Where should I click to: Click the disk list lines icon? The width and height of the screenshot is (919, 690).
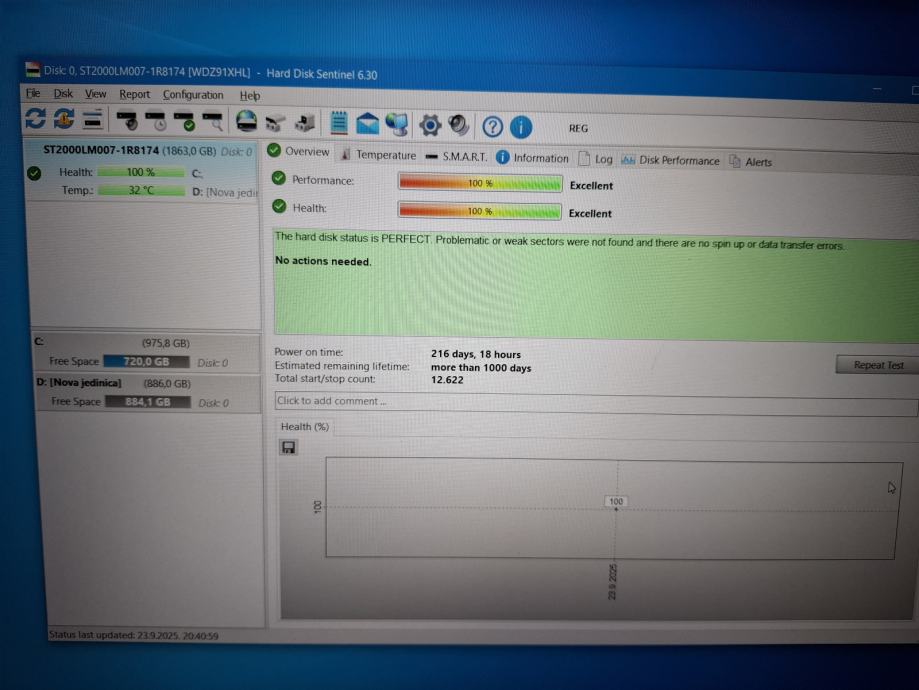93,119
